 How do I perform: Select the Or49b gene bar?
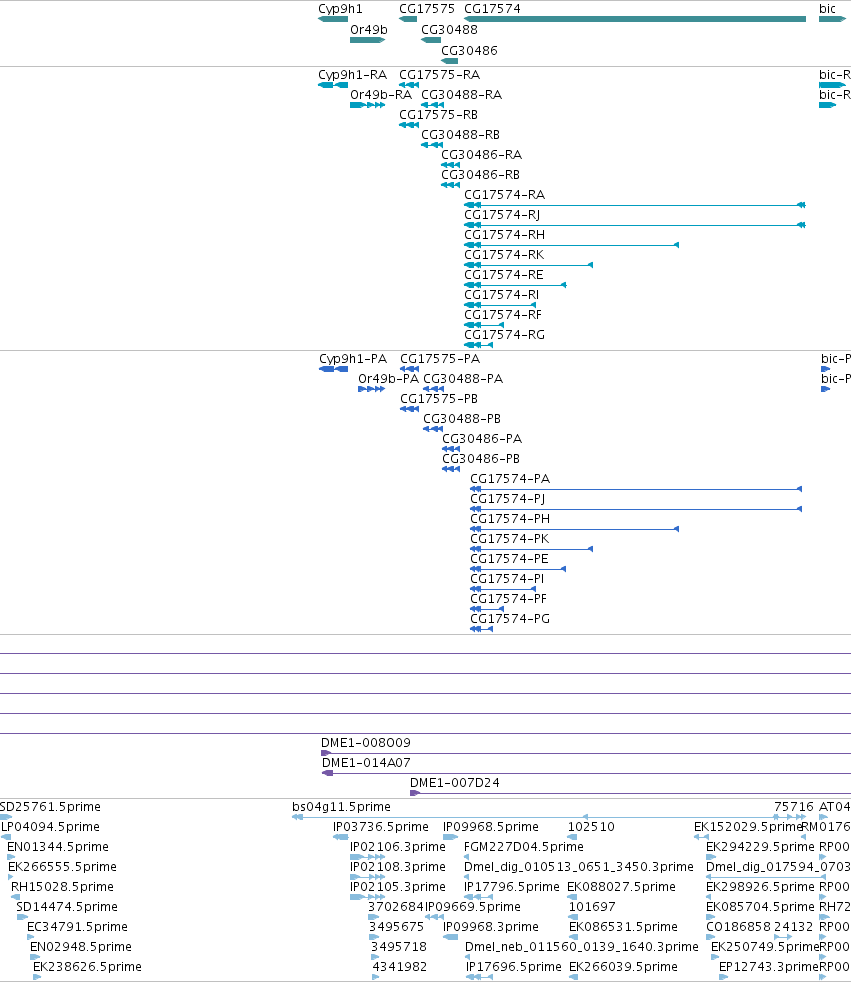368,40
